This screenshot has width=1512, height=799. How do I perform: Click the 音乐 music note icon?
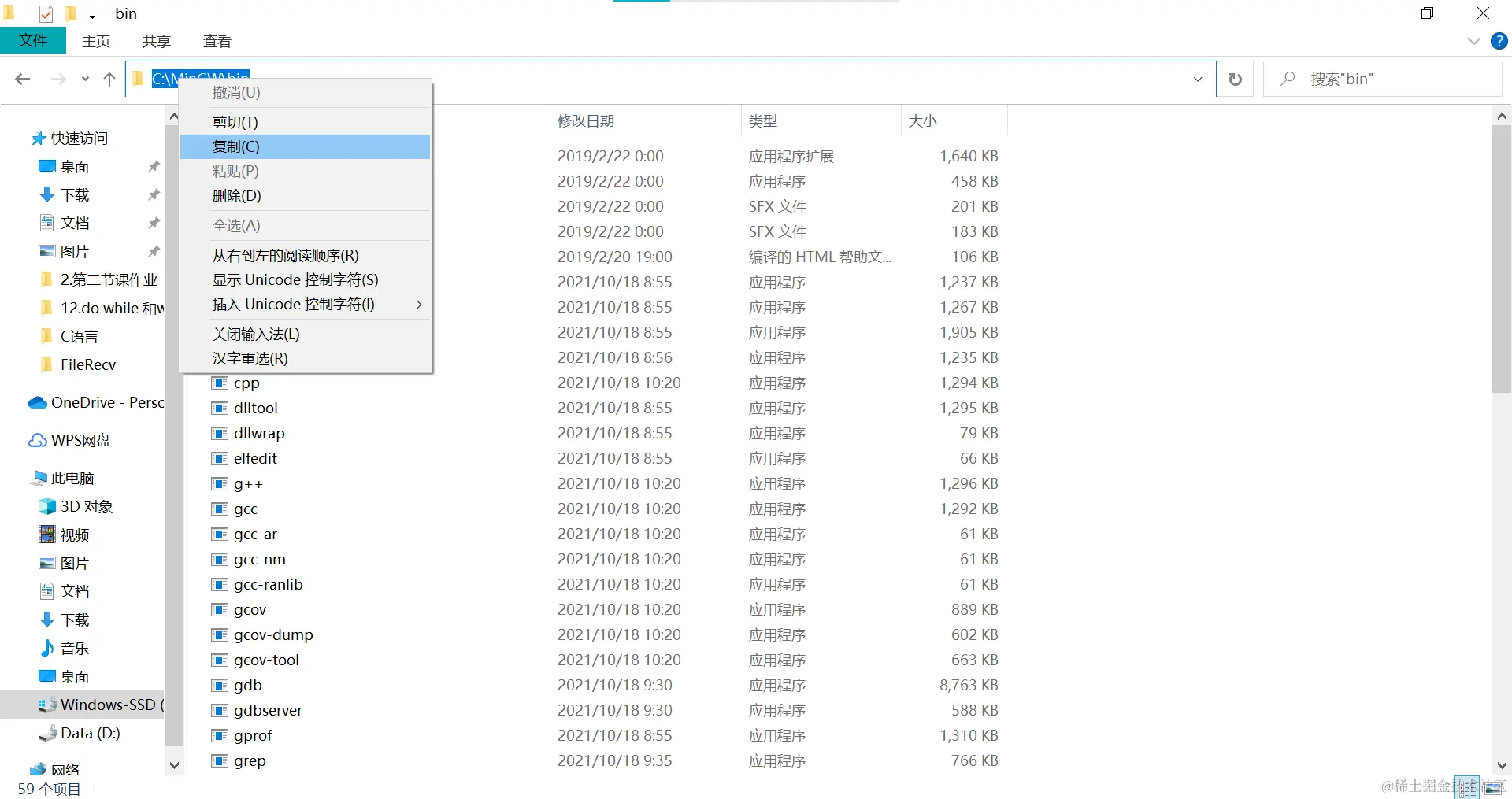coord(47,648)
